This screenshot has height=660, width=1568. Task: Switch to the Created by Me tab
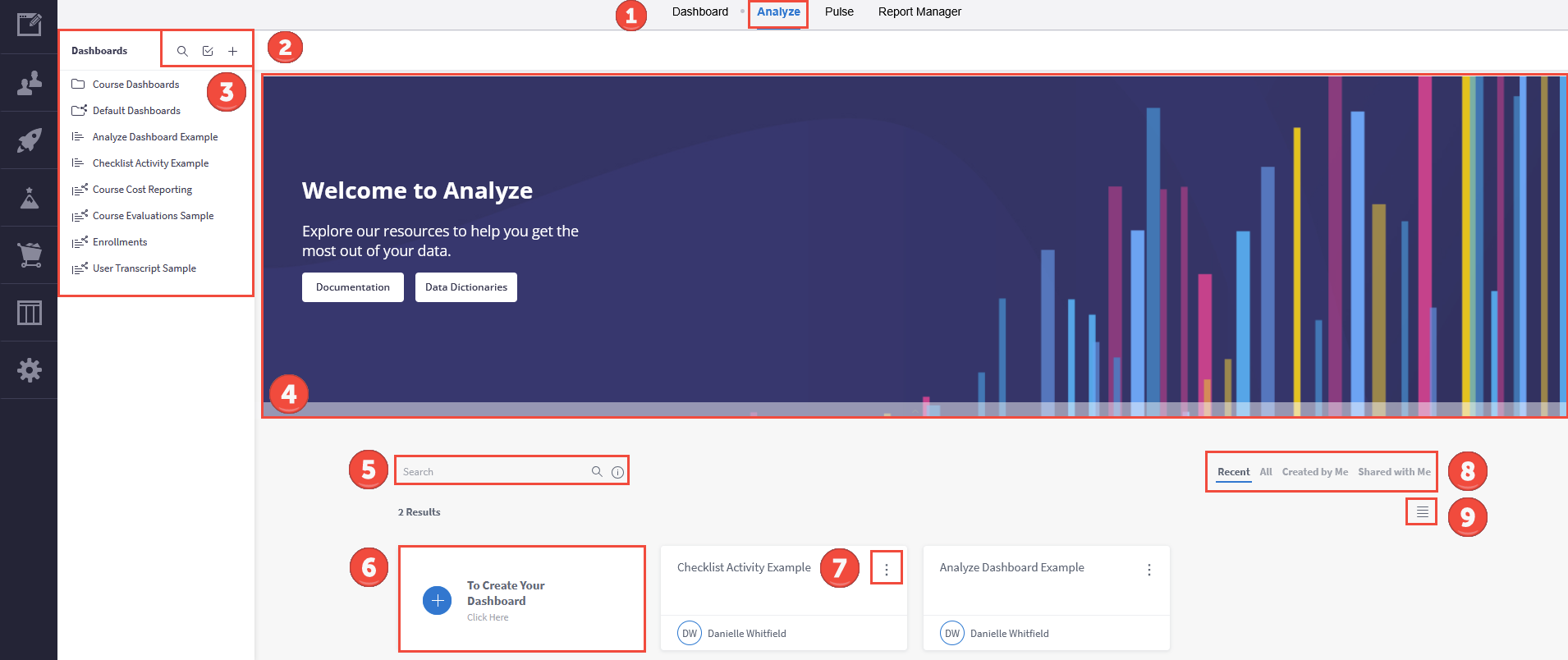coord(1315,472)
